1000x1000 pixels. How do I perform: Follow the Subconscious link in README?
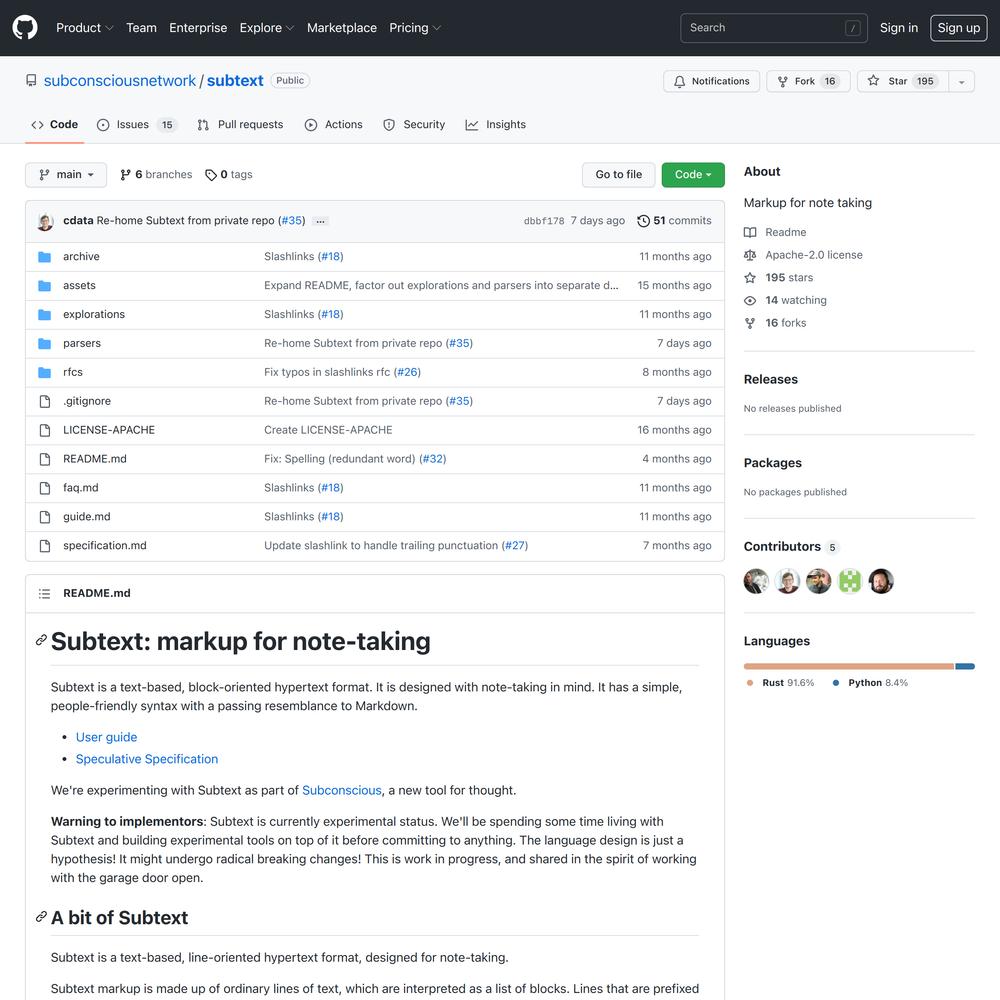tap(341, 790)
